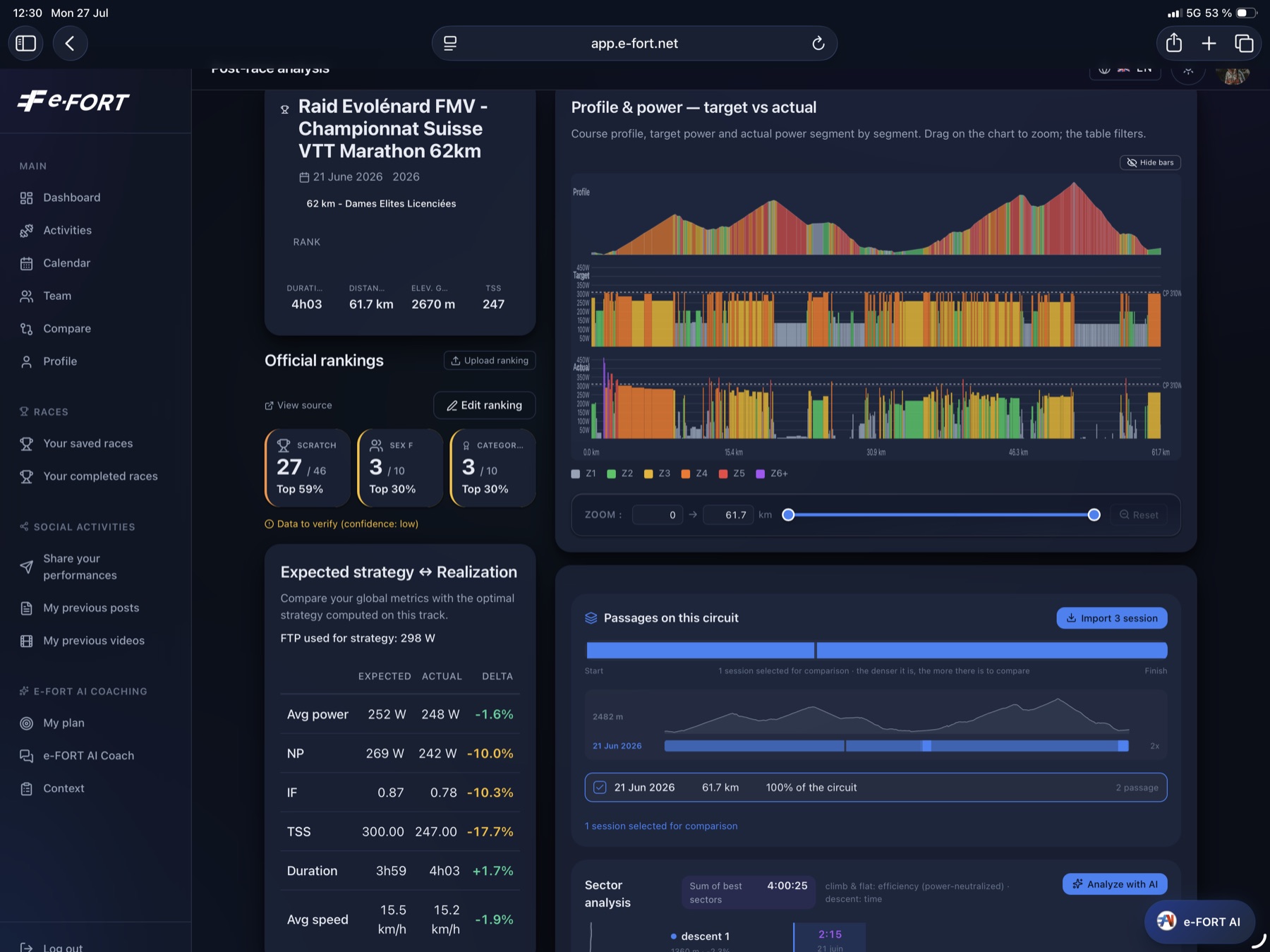1270x952 pixels.
Task: Select the Scratch 27 / 46 ranking card
Action: (x=308, y=468)
